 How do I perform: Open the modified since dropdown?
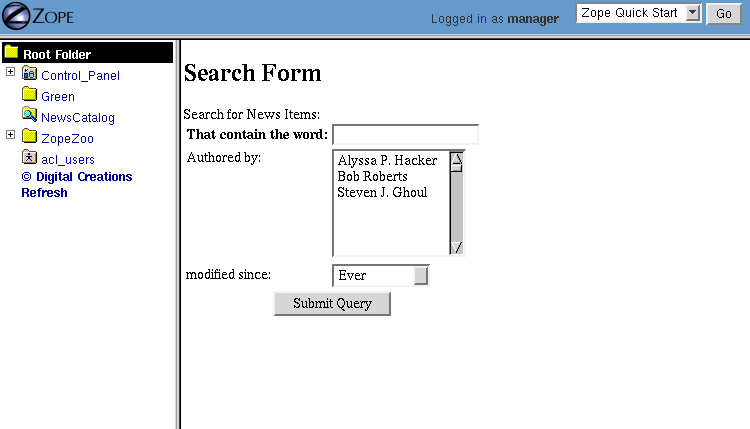point(421,275)
